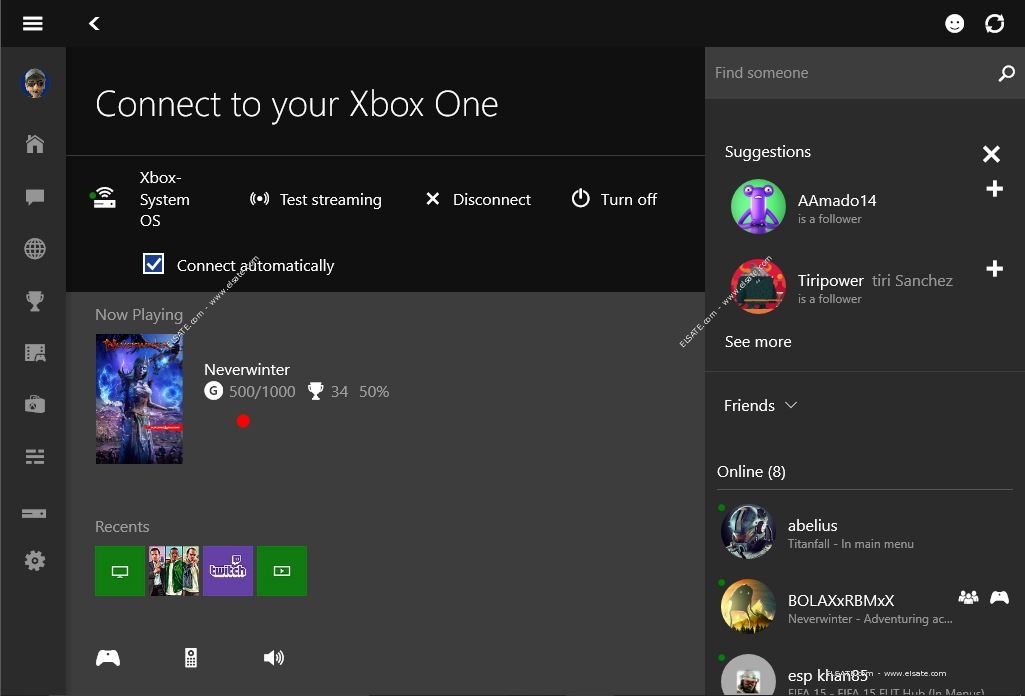The image size is (1025, 696).
Task: Expand the Friends dropdown filter
Action: [x=760, y=405]
